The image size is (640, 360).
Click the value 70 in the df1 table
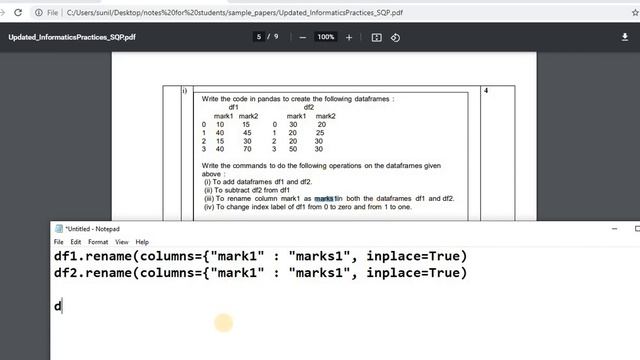247,149
